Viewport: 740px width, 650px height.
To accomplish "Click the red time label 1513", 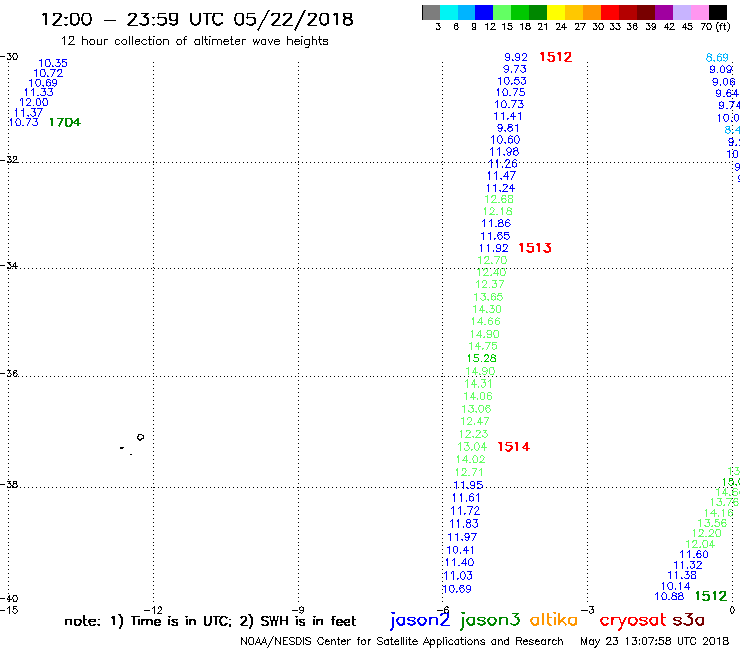I will 535,248.
